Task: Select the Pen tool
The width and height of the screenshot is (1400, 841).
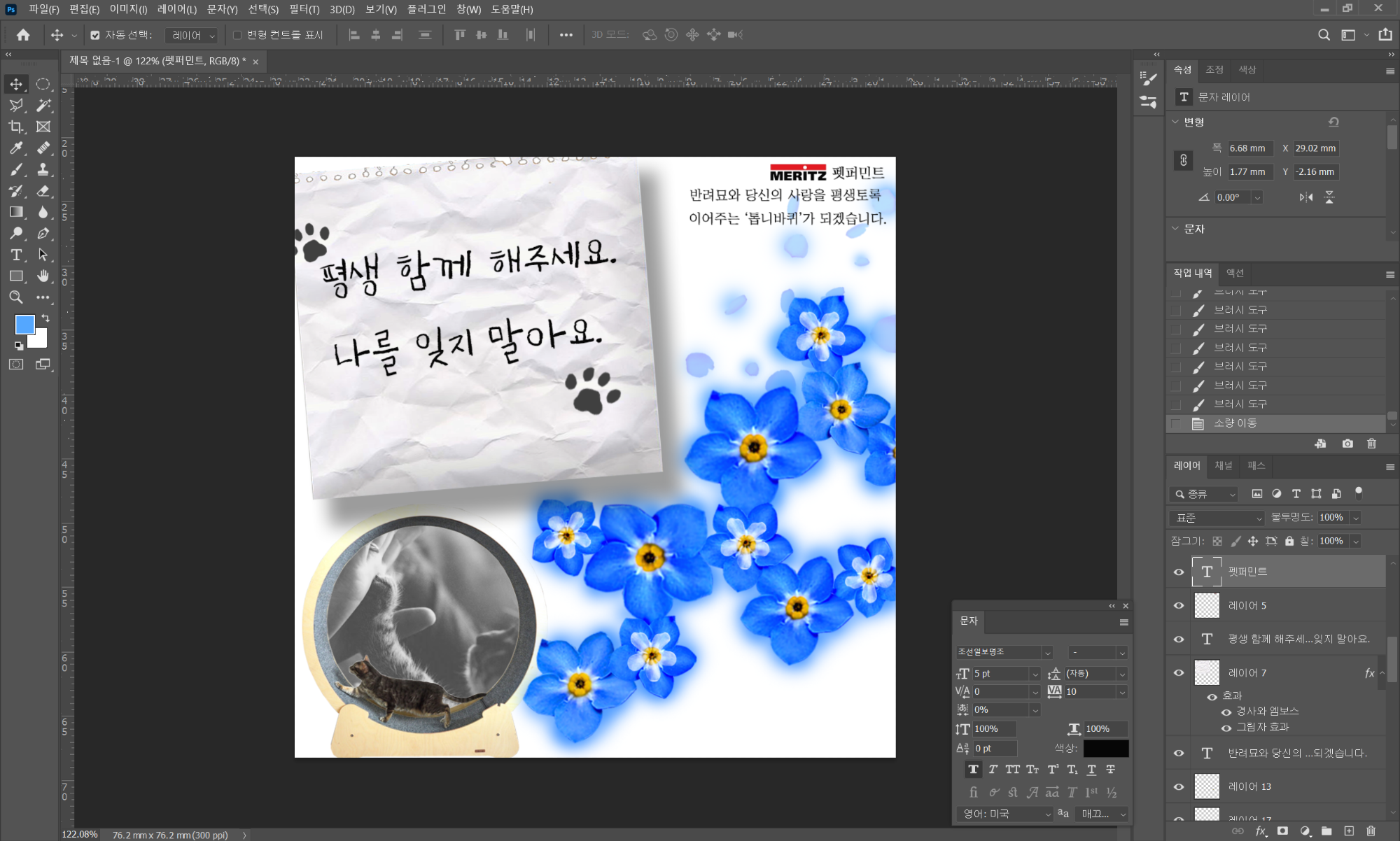Action: 43,233
